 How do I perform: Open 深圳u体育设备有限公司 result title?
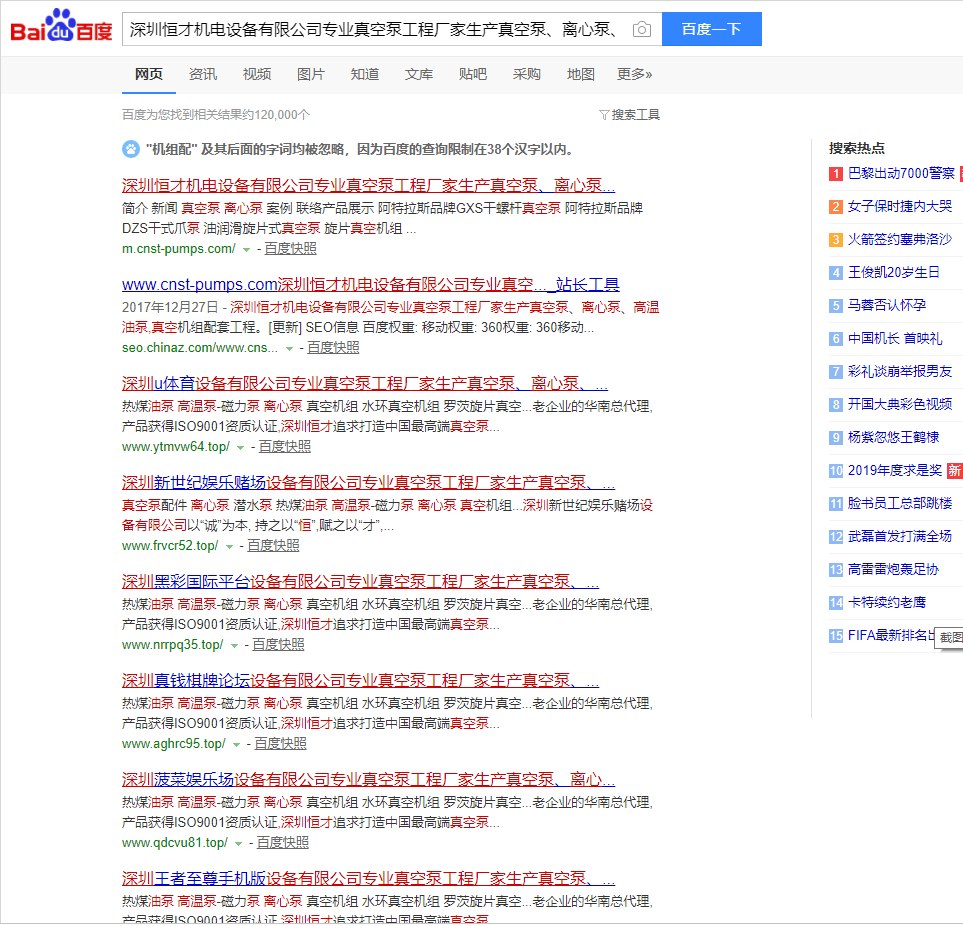pyautogui.click(x=365, y=383)
